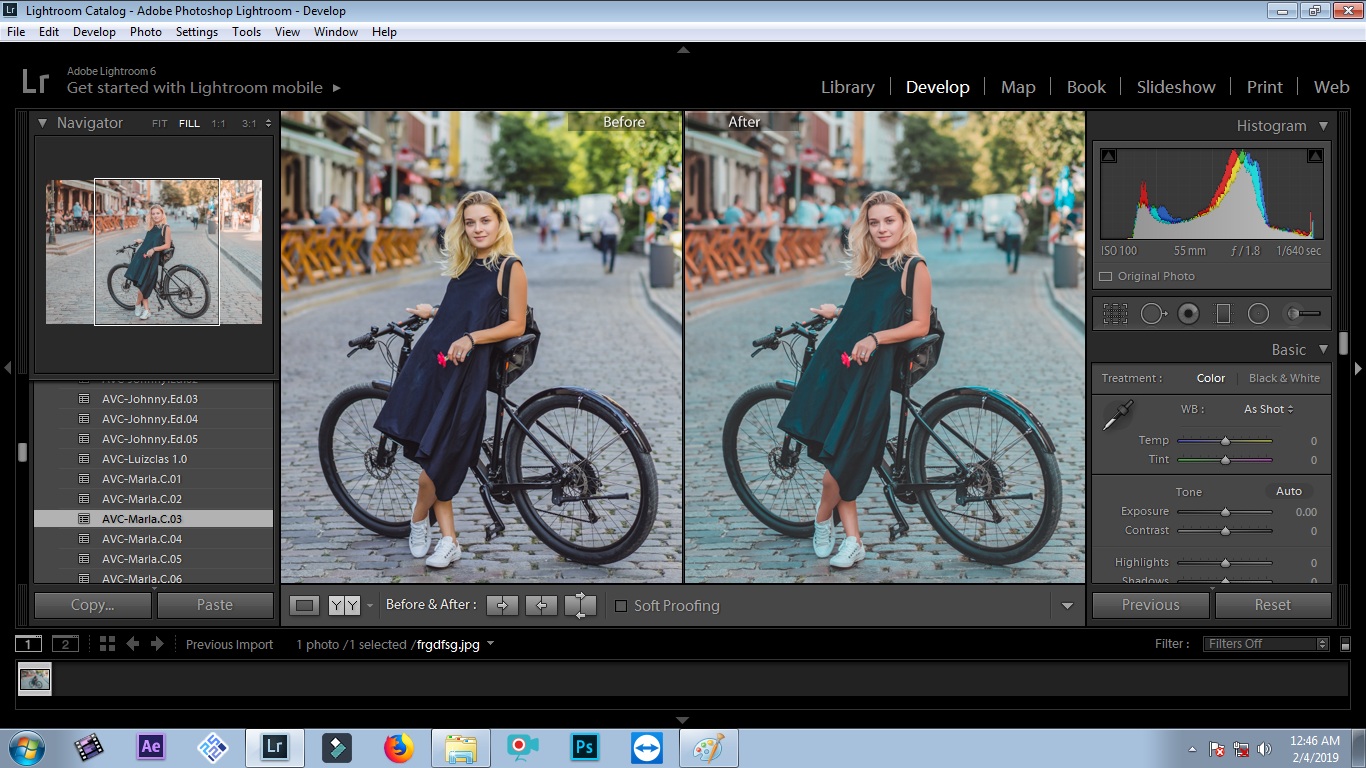Switch to Loupe view in toolbar
1366x768 pixels.
pyautogui.click(x=305, y=605)
